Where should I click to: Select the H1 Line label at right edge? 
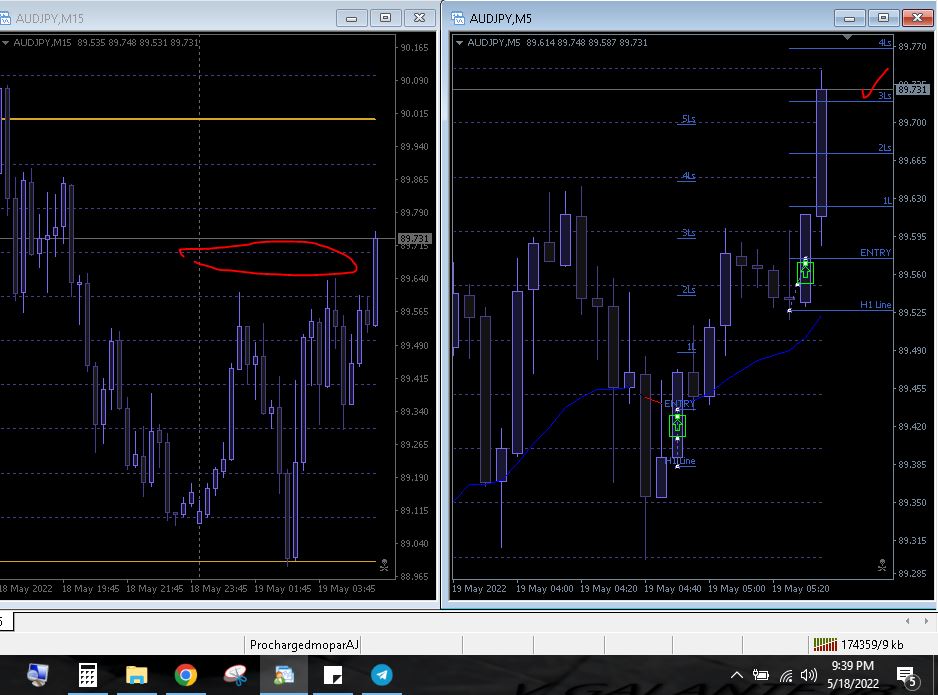pyautogui.click(x=875, y=304)
